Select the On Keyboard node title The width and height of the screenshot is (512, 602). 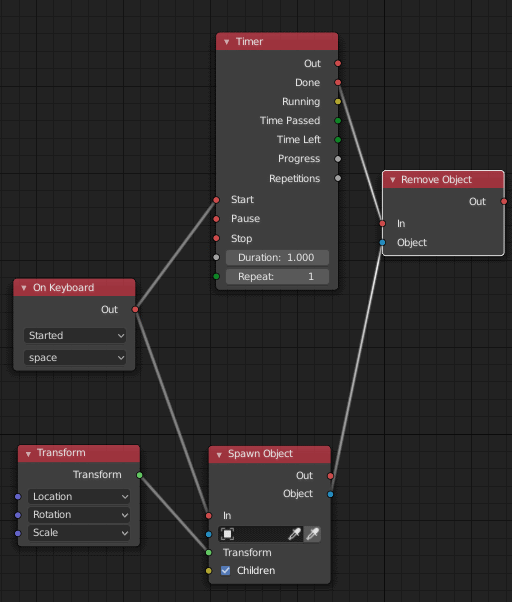point(63,288)
